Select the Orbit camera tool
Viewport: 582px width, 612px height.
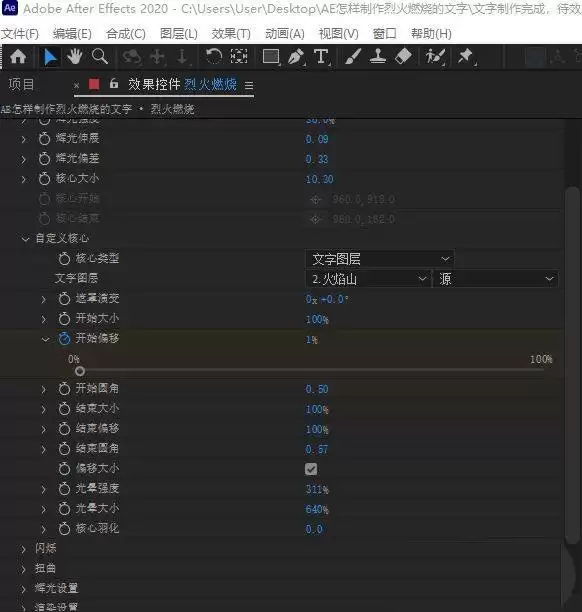[131, 57]
